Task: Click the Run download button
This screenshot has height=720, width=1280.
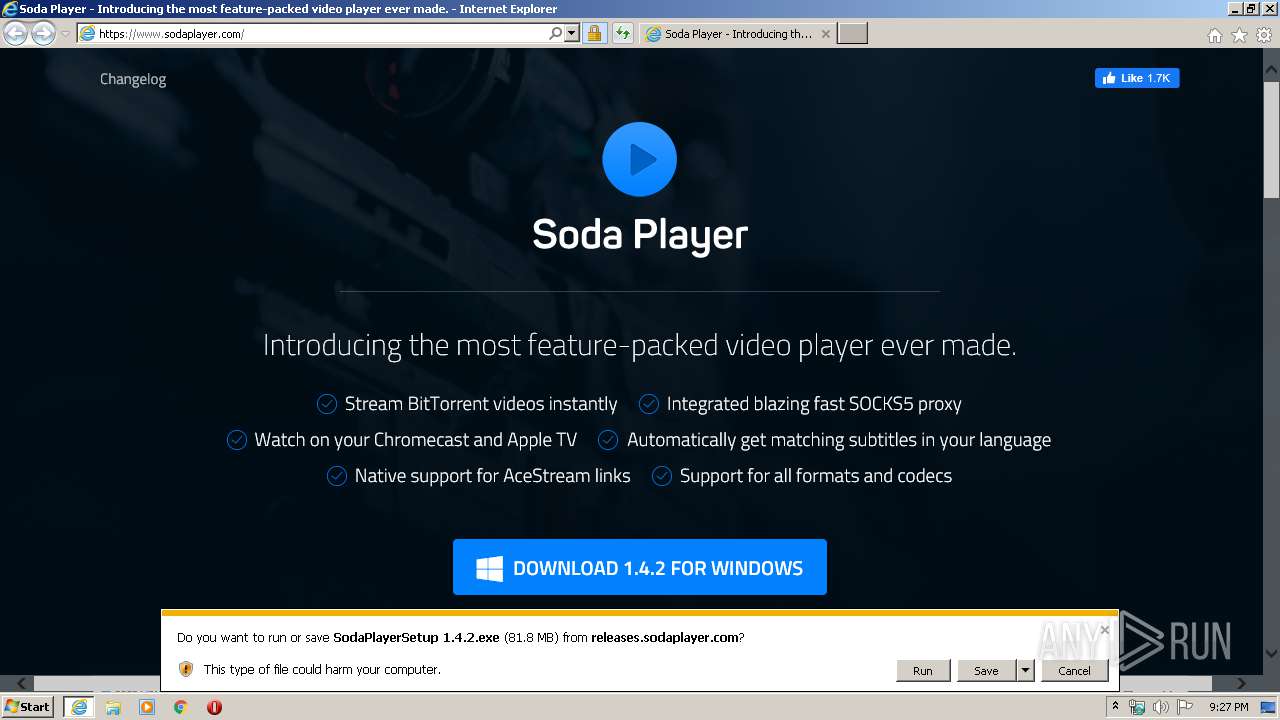Action: pos(923,670)
